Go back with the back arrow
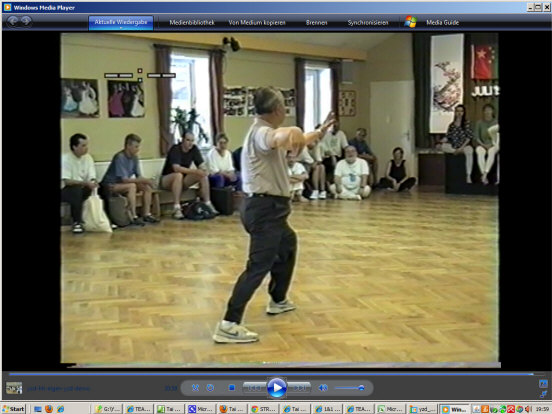The height and width of the screenshot is (414, 552). tap(13, 21)
